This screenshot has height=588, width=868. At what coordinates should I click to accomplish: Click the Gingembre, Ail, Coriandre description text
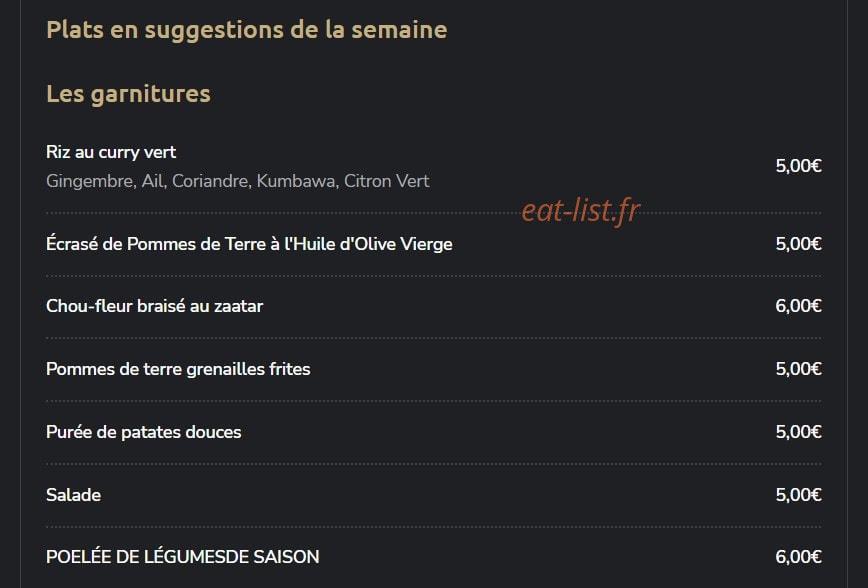(237, 181)
